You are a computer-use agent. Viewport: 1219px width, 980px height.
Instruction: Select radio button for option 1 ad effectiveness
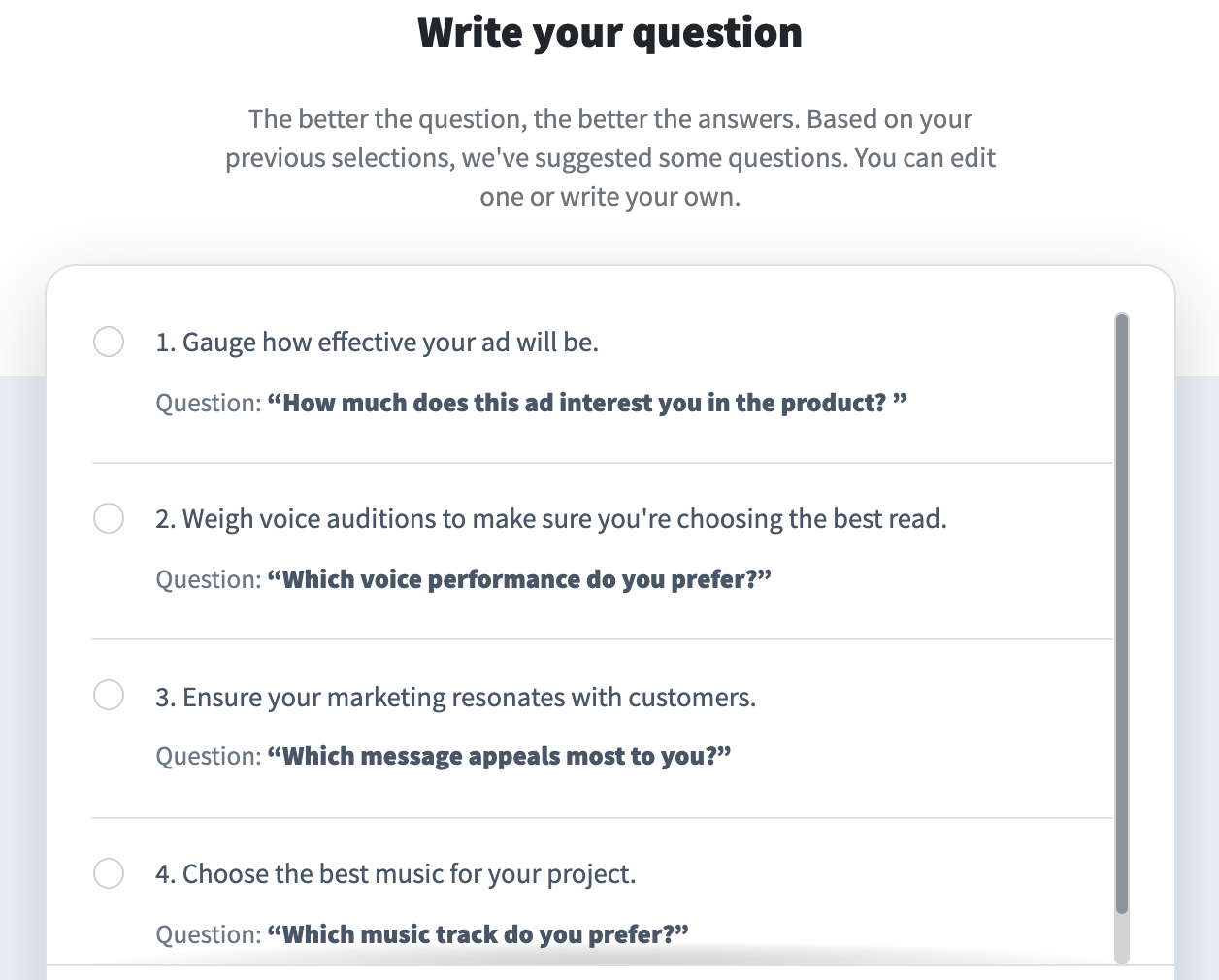coord(109,342)
